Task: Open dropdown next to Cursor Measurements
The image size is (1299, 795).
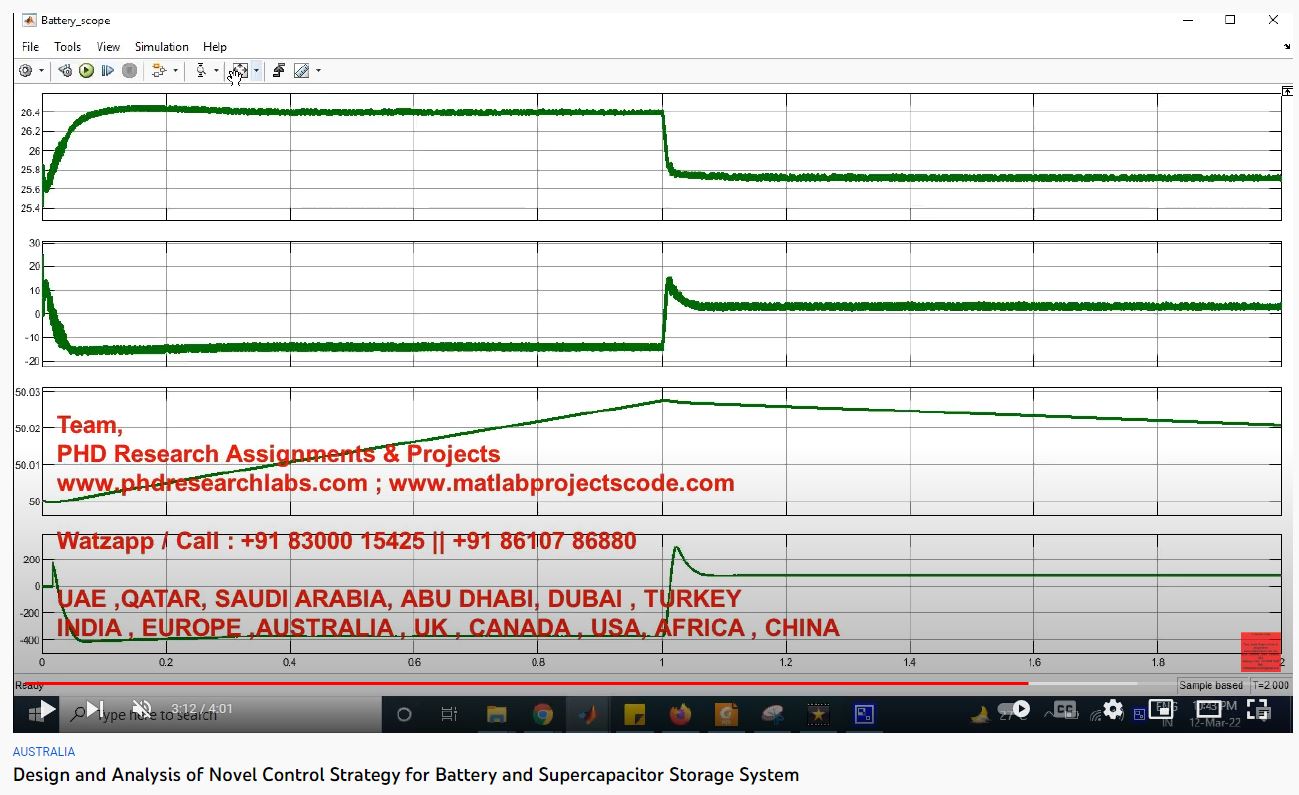Action: pyautogui.click(x=318, y=71)
